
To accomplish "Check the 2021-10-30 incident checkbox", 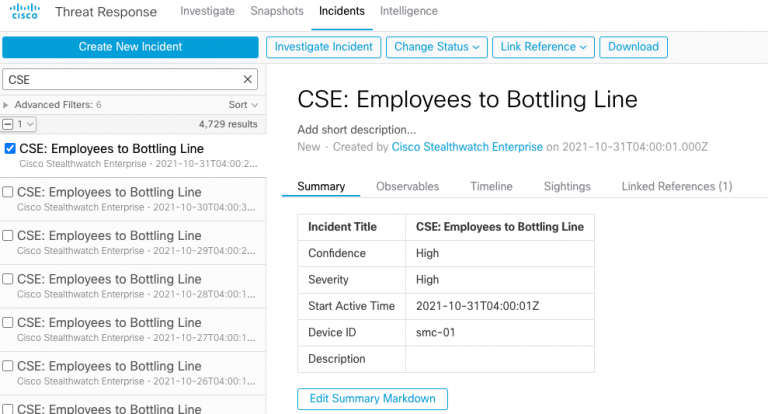I will [8, 192].
